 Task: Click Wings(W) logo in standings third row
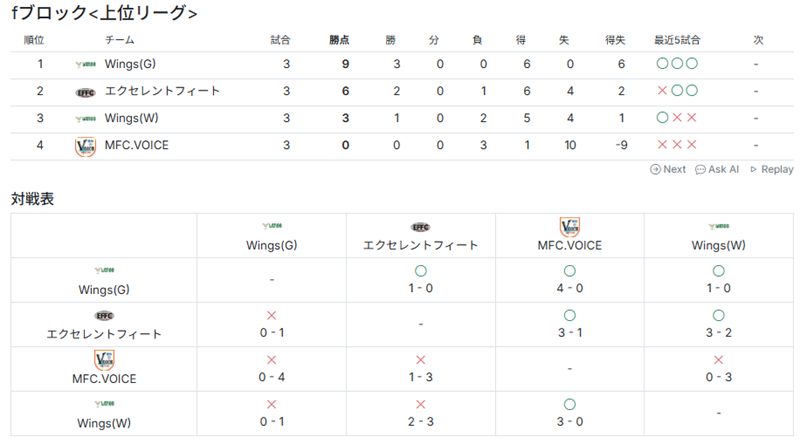pos(85,118)
